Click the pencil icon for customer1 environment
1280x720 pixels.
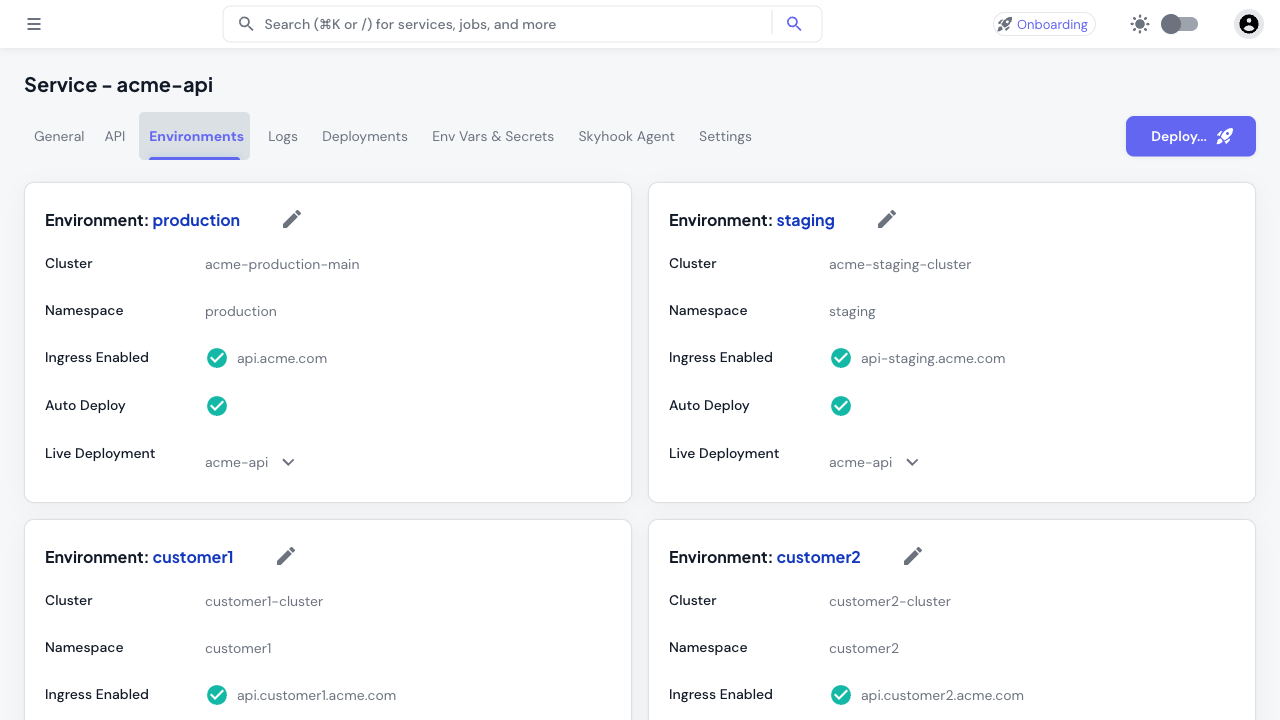(x=285, y=555)
